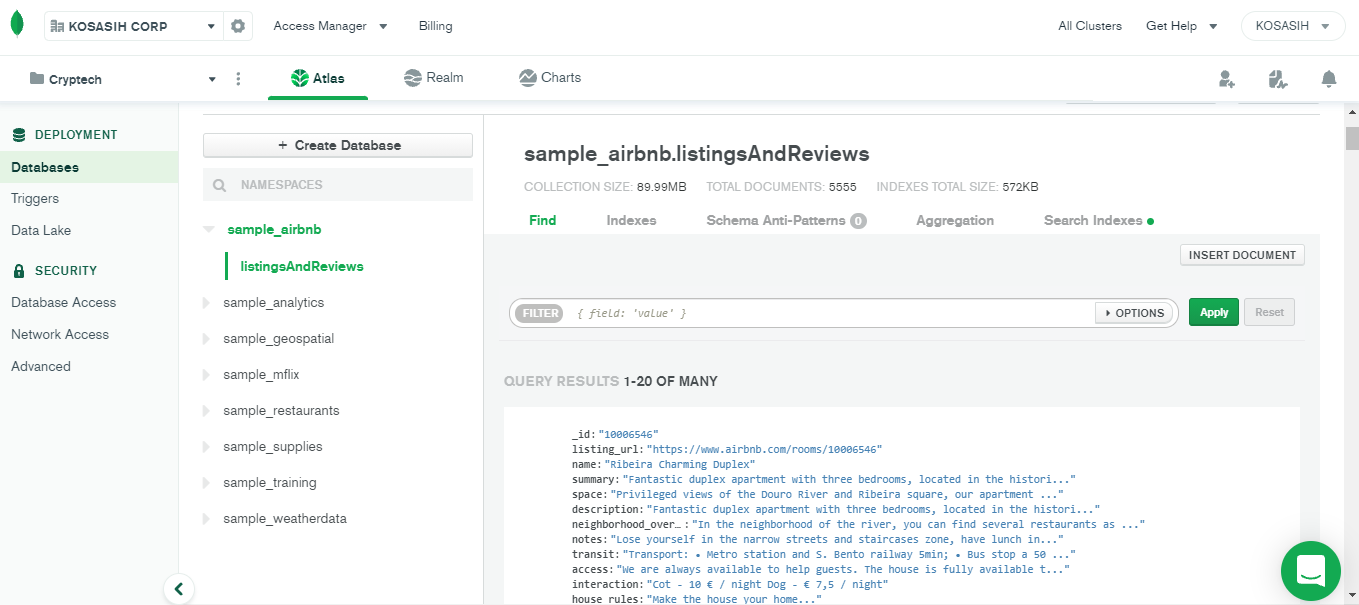The height and width of the screenshot is (605, 1359).
Task: Click the sample_mflix database name
Action: click(261, 375)
